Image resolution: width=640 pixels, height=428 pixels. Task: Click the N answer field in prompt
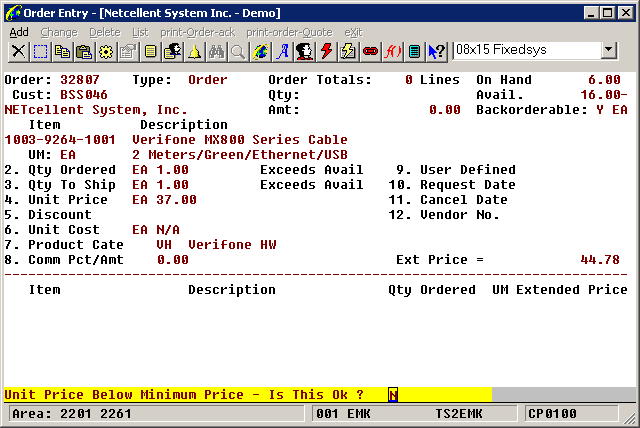tap(393, 395)
